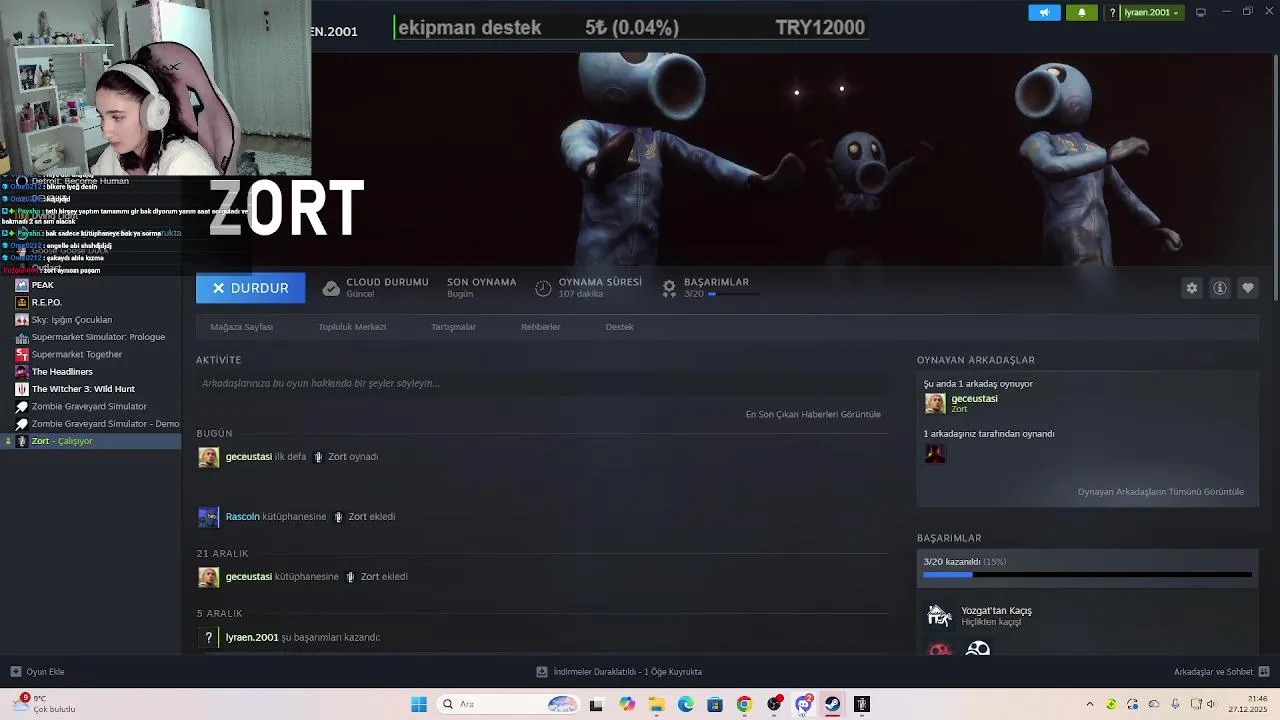Open the question mark help icon
The width and height of the screenshot is (1280, 720).
click(1112, 12)
